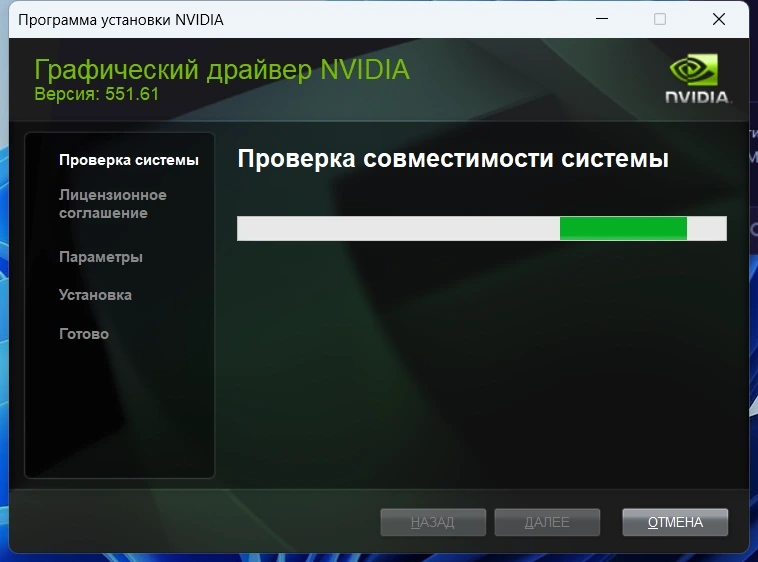Select the Готово step in sidebar
Image resolution: width=758 pixels, height=562 pixels.
pyautogui.click(x=84, y=334)
